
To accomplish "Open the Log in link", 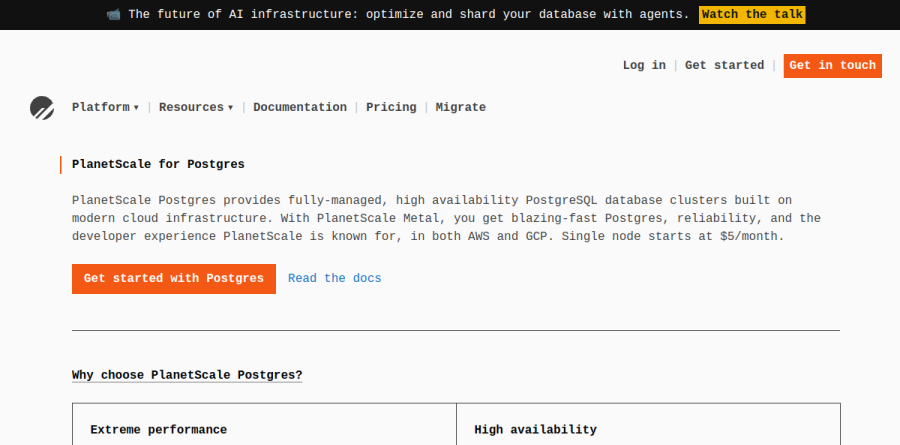I will [644, 65].
